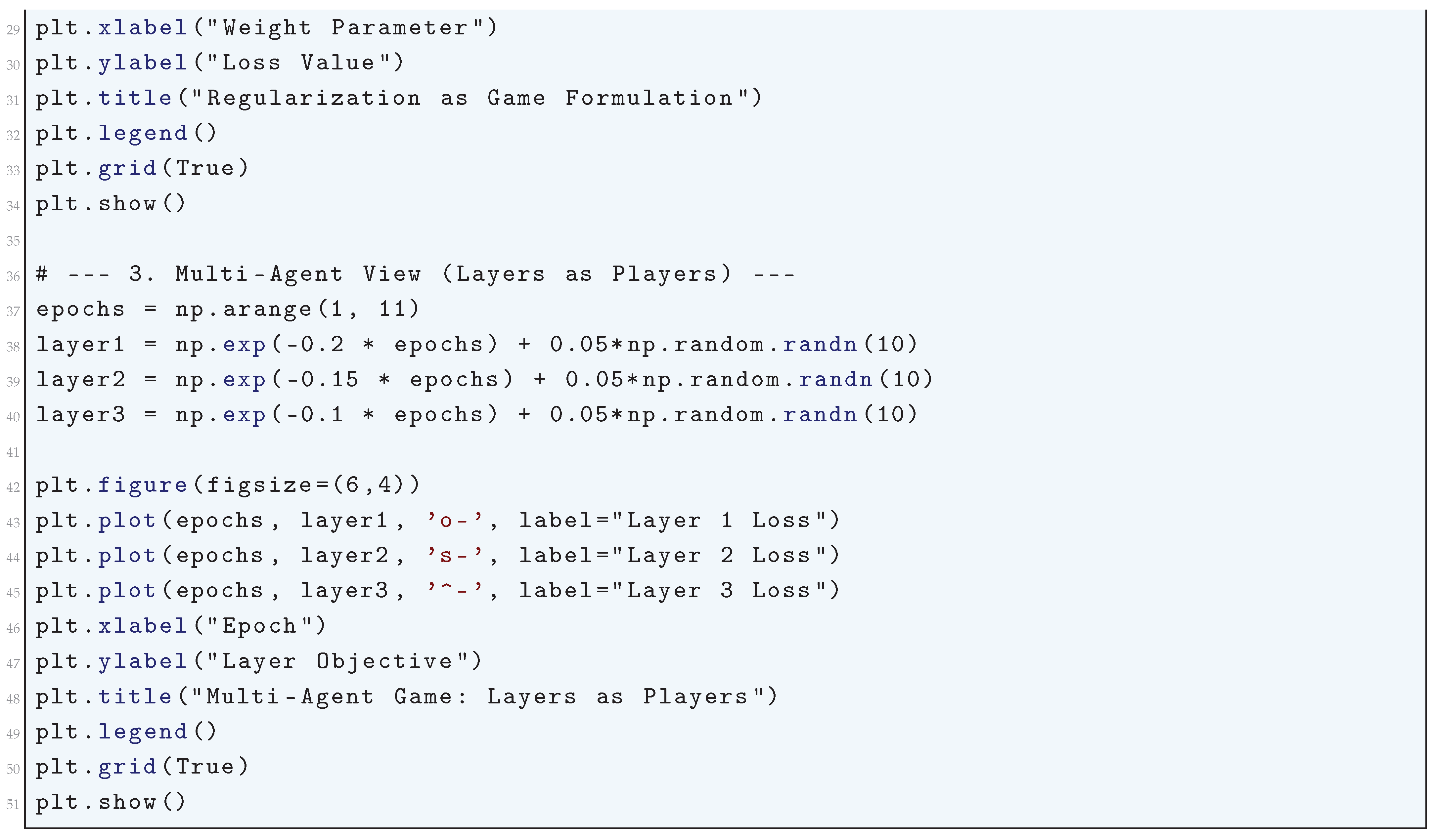Viewport: 1434px width, 840px height.
Task: Click line number 51 in the gutter
Action: click(x=13, y=804)
